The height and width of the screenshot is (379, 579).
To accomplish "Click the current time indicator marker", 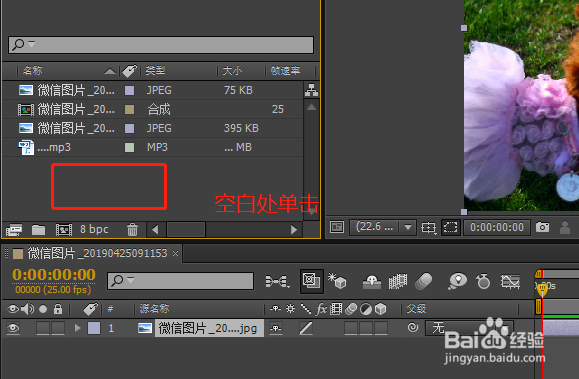I will (x=542, y=289).
